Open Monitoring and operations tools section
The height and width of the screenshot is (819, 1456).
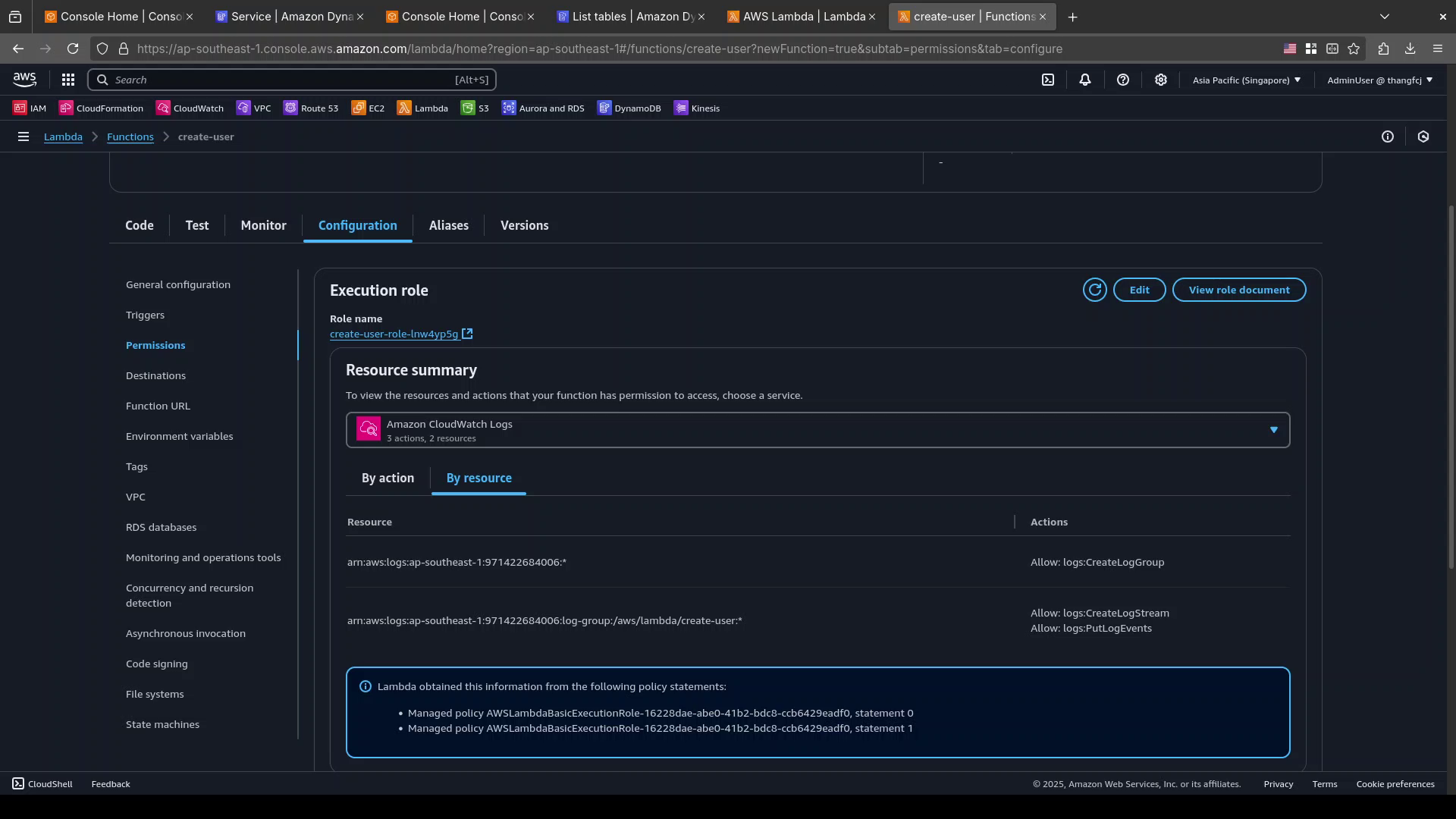[203, 558]
